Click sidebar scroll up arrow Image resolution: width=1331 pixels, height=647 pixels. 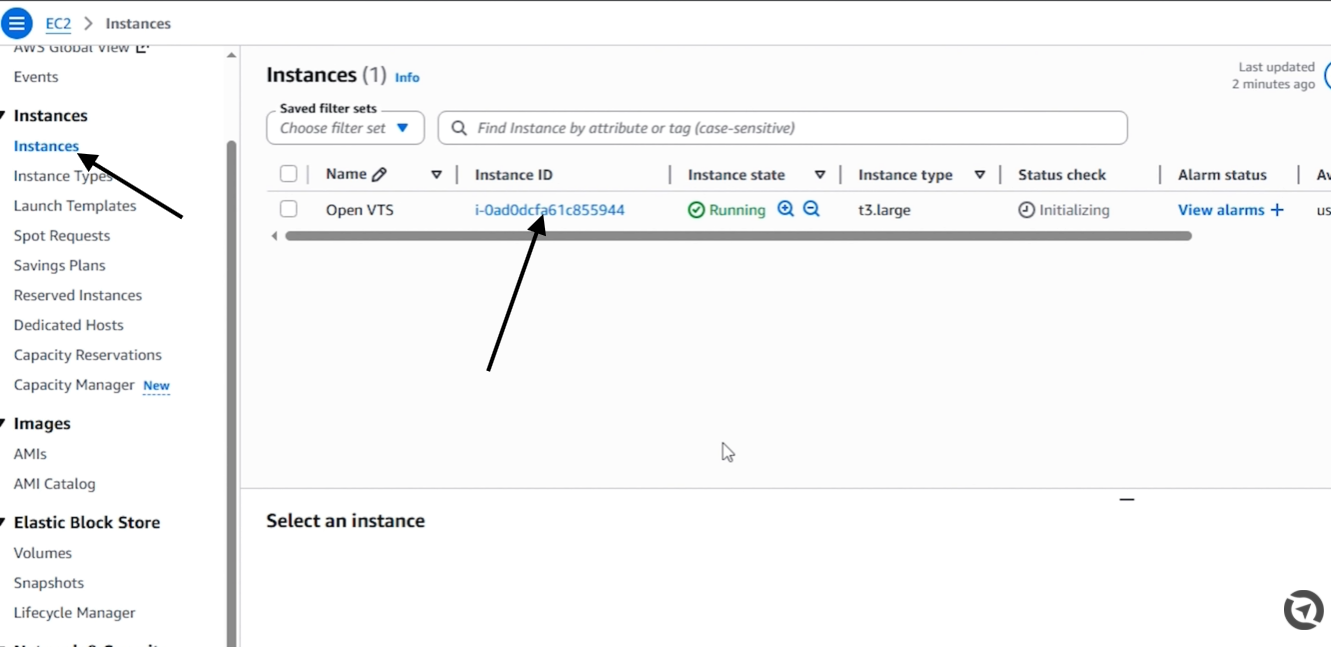point(231,55)
